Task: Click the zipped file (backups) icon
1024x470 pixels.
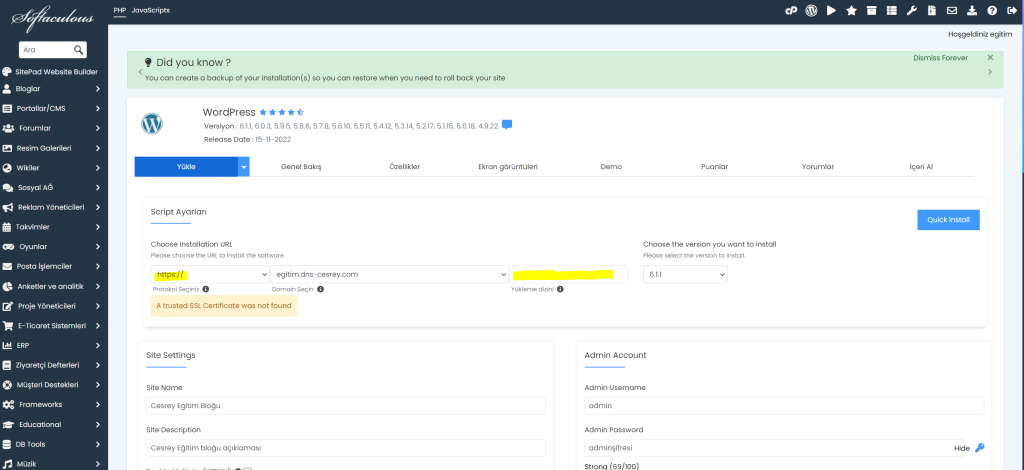Action: 932,10
